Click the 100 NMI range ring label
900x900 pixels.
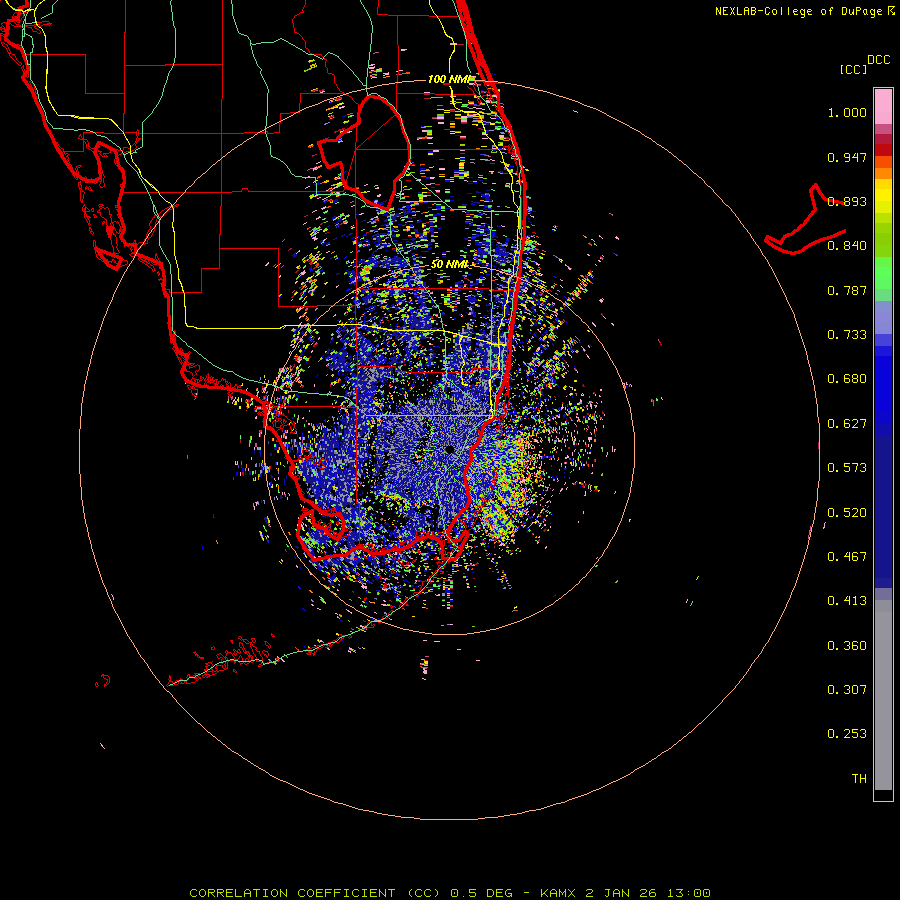[x=451, y=79]
